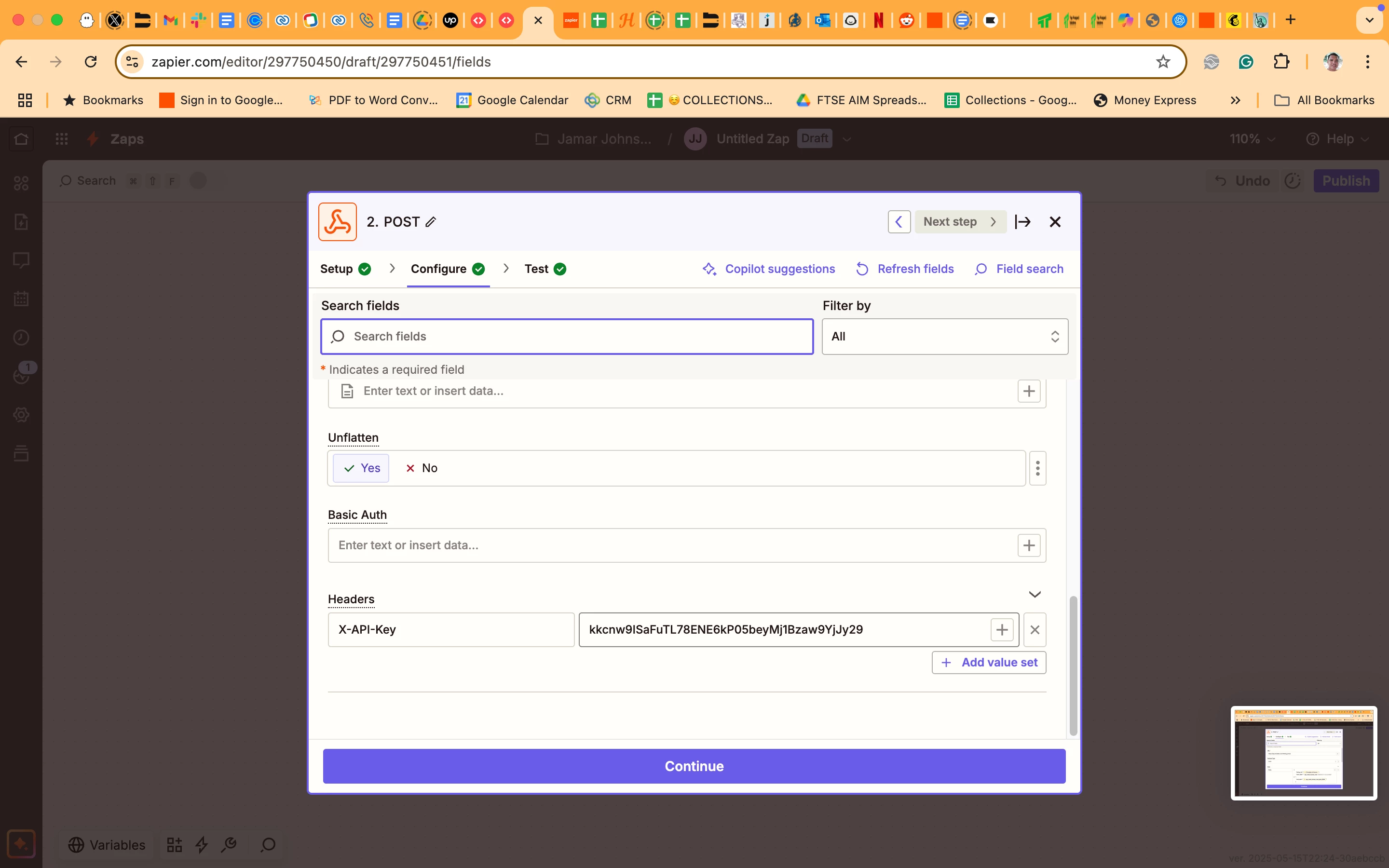Click the expand panel arrow icon
The width and height of the screenshot is (1389, 868).
click(1022, 222)
